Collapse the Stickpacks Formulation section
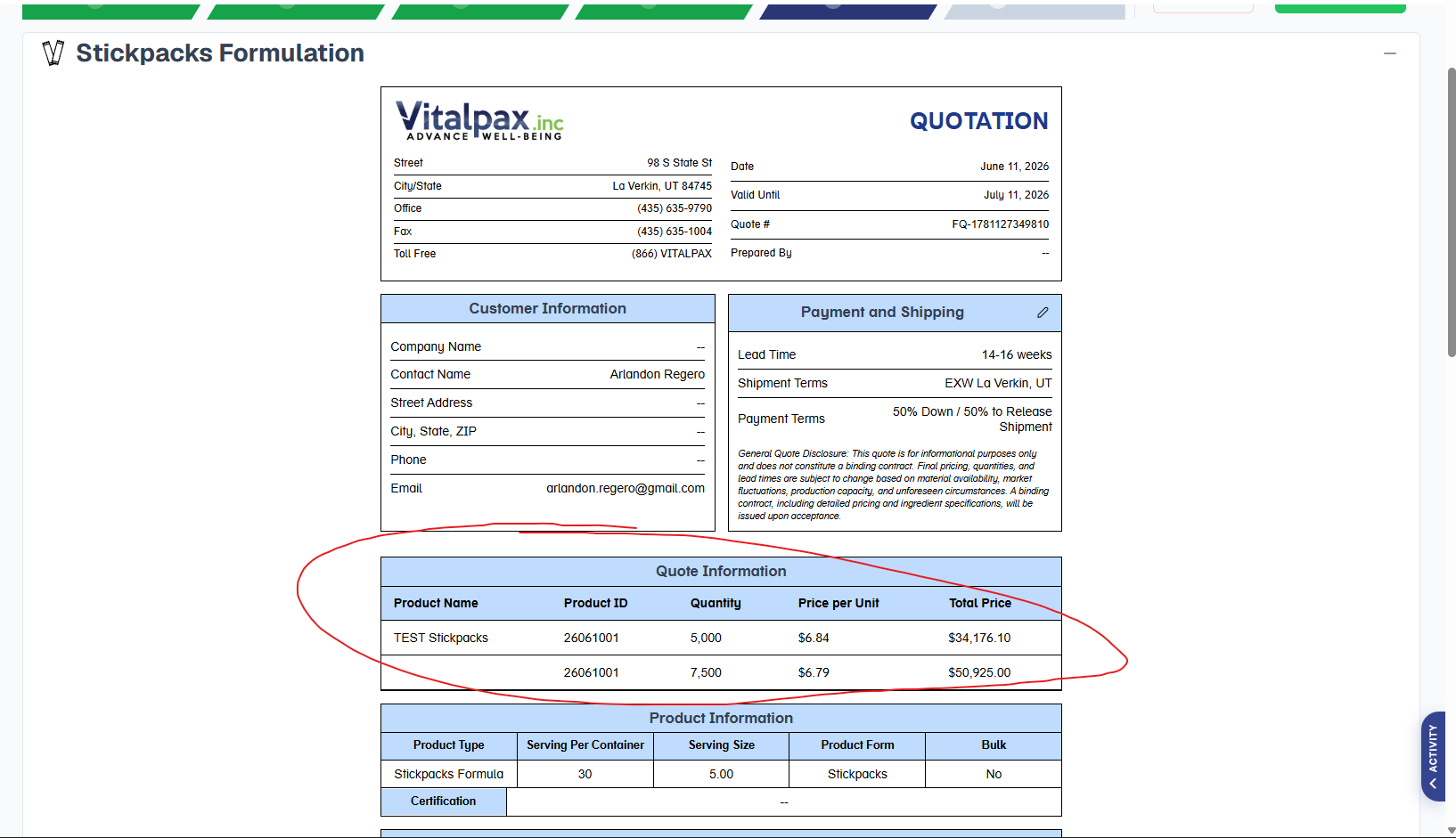Viewport: 1456px width, 838px height. point(1389,53)
